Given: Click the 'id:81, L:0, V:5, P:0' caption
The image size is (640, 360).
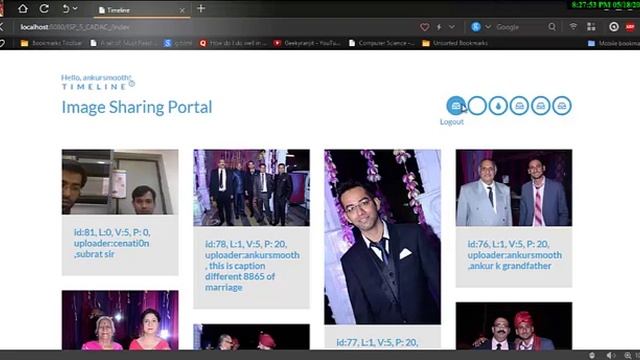Looking at the screenshot, I should [112, 232].
